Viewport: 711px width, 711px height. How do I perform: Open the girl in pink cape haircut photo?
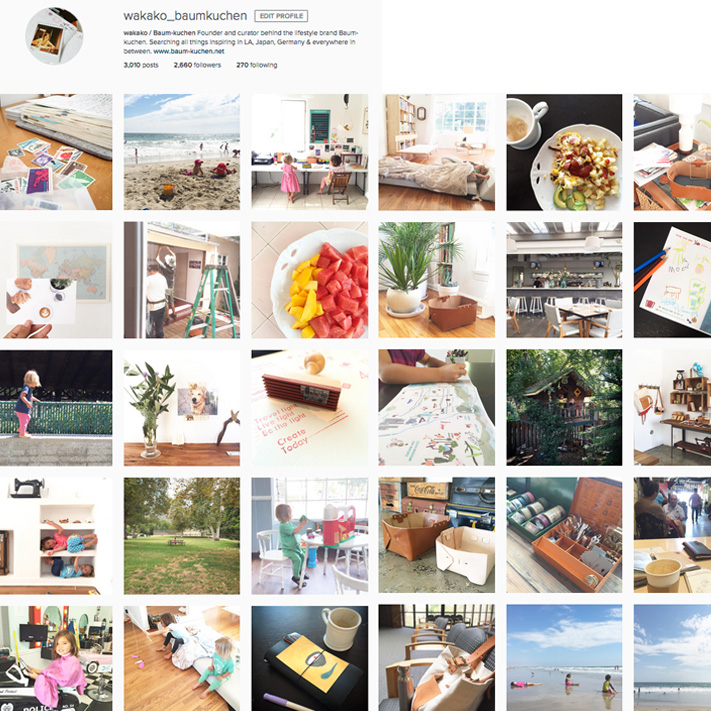[56, 658]
